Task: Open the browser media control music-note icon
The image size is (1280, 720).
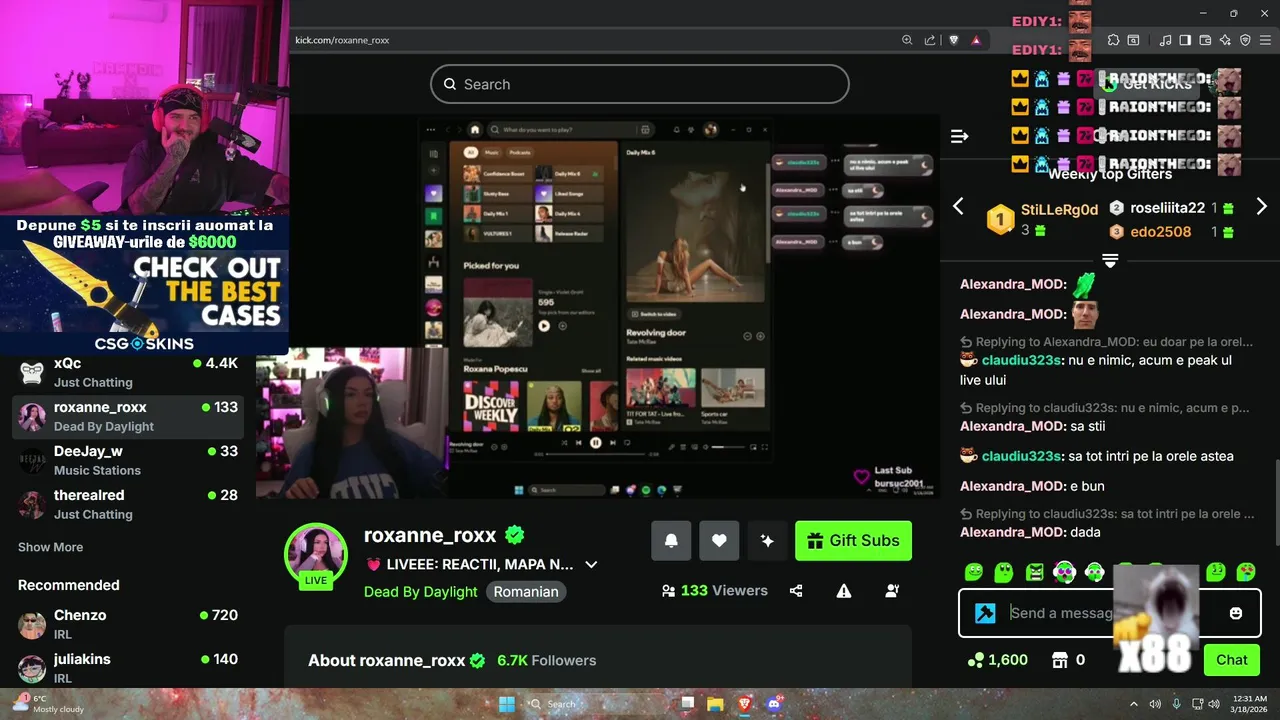Action: [1165, 40]
